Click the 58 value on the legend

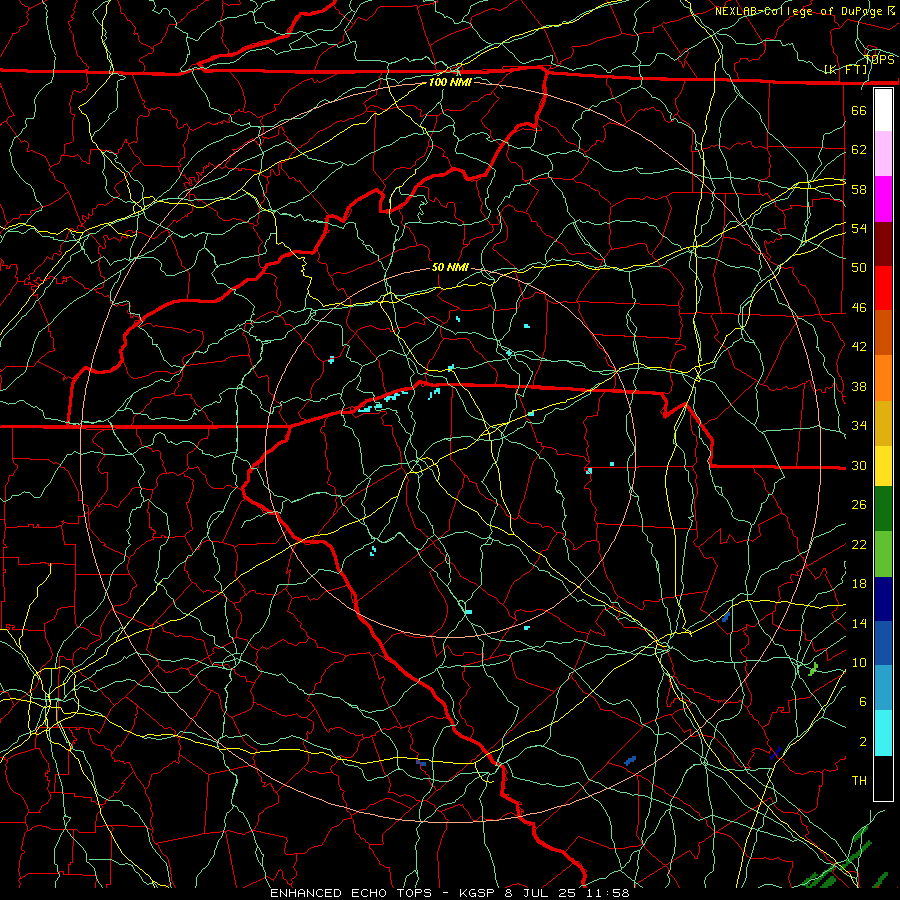click(x=859, y=189)
